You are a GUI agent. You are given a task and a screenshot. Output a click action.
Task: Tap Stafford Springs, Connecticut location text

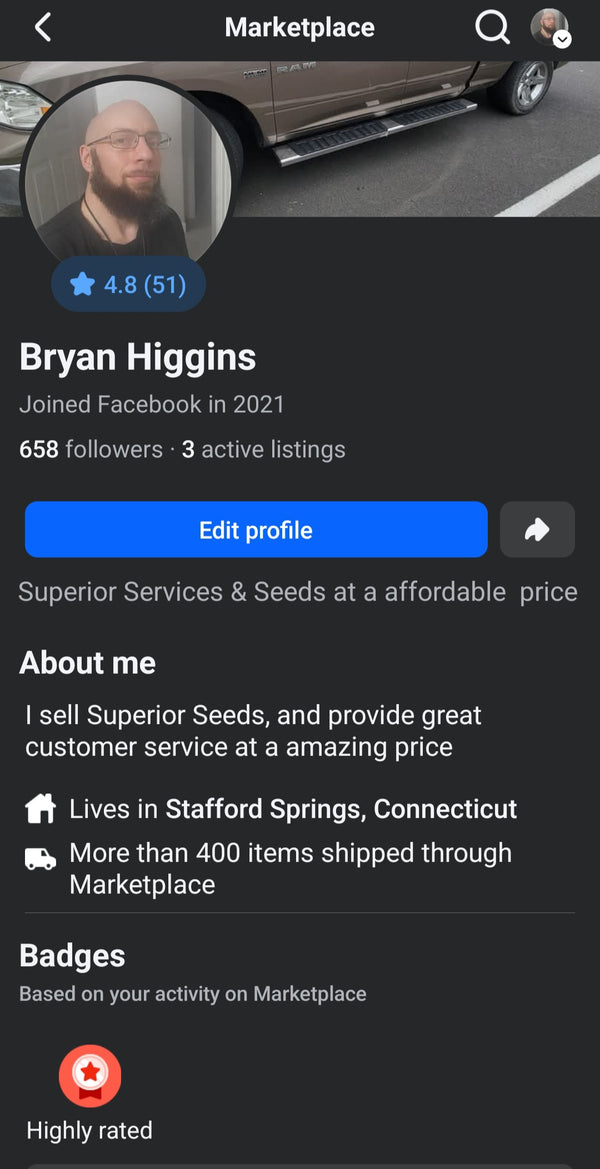pos(341,808)
